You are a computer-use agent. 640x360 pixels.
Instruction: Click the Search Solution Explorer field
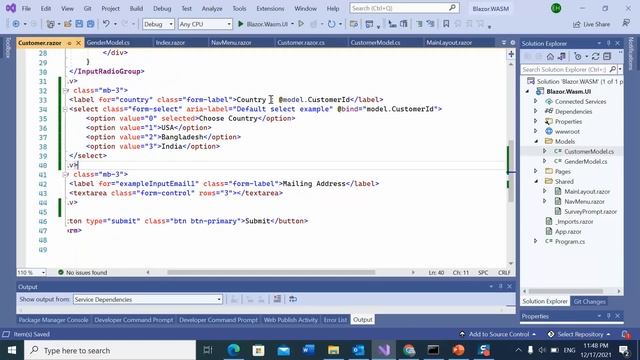pos(565,70)
